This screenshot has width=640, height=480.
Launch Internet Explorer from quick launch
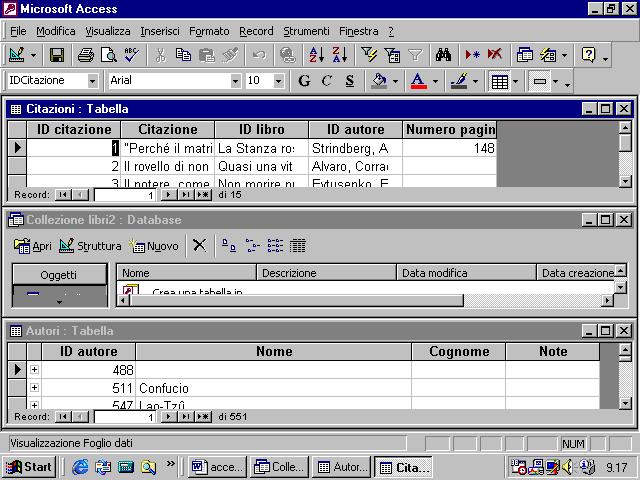pyautogui.click(x=80, y=467)
